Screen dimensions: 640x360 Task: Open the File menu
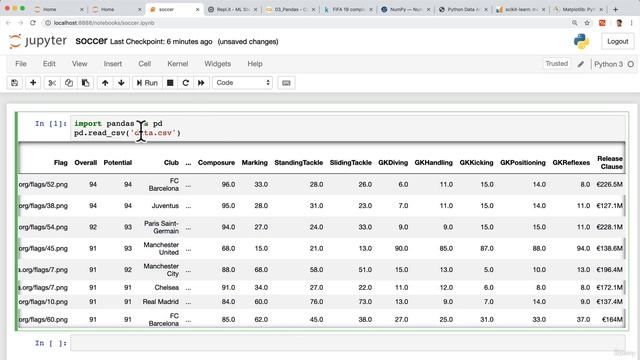[21, 64]
